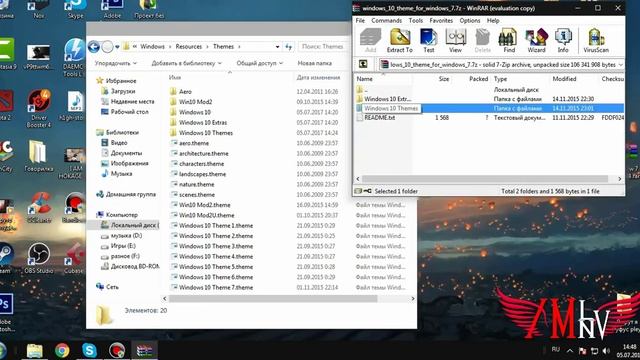The width and height of the screenshot is (640, 360).
Task: Click the Explorer forward arrow button
Action: pyautogui.click(x=107, y=47)
